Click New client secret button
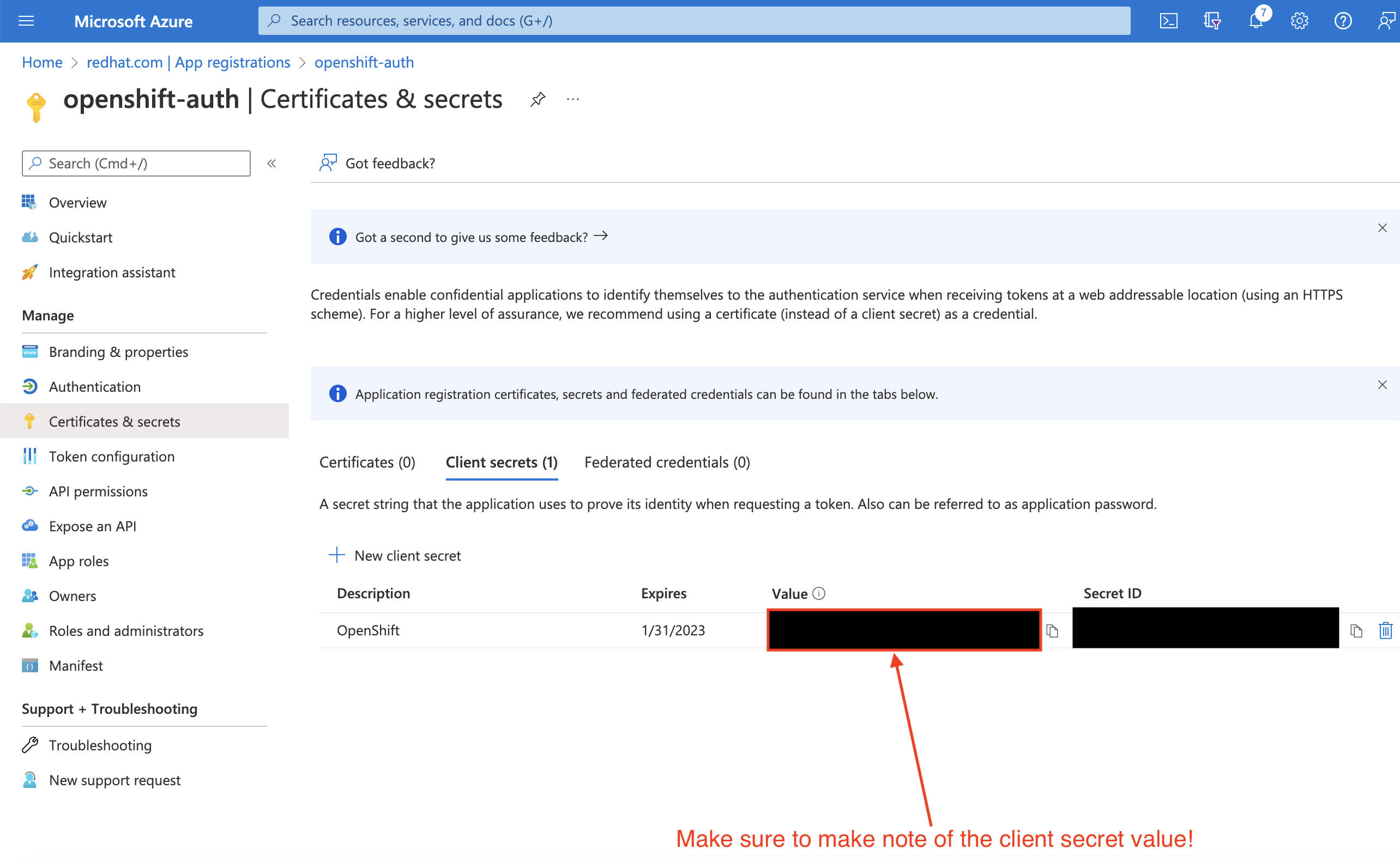This screenshot has height=862, width=1400. point(395,555)
